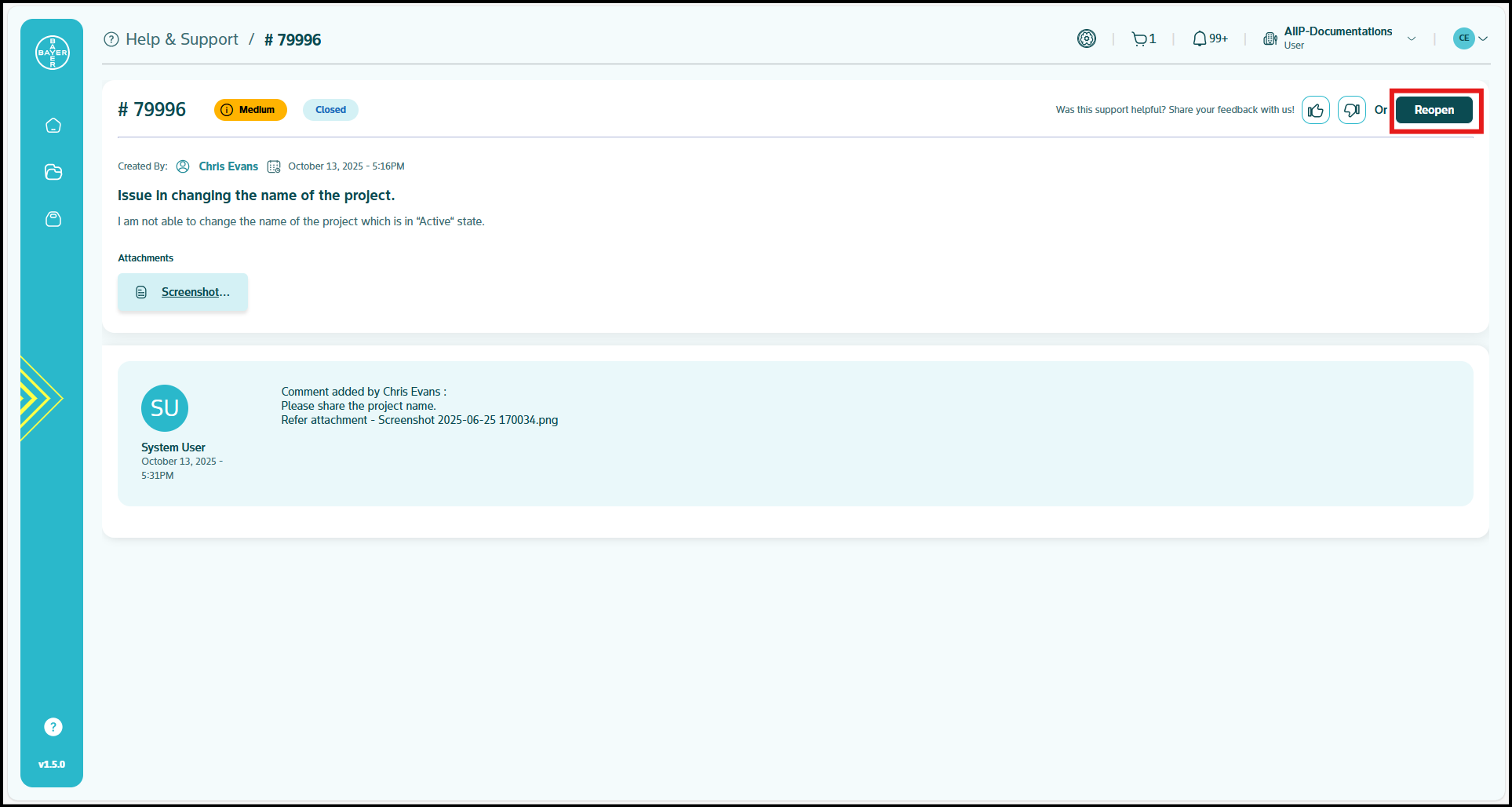Open the Home page from the sidebar
The image size is (1512, 807).
click(53, 125)
